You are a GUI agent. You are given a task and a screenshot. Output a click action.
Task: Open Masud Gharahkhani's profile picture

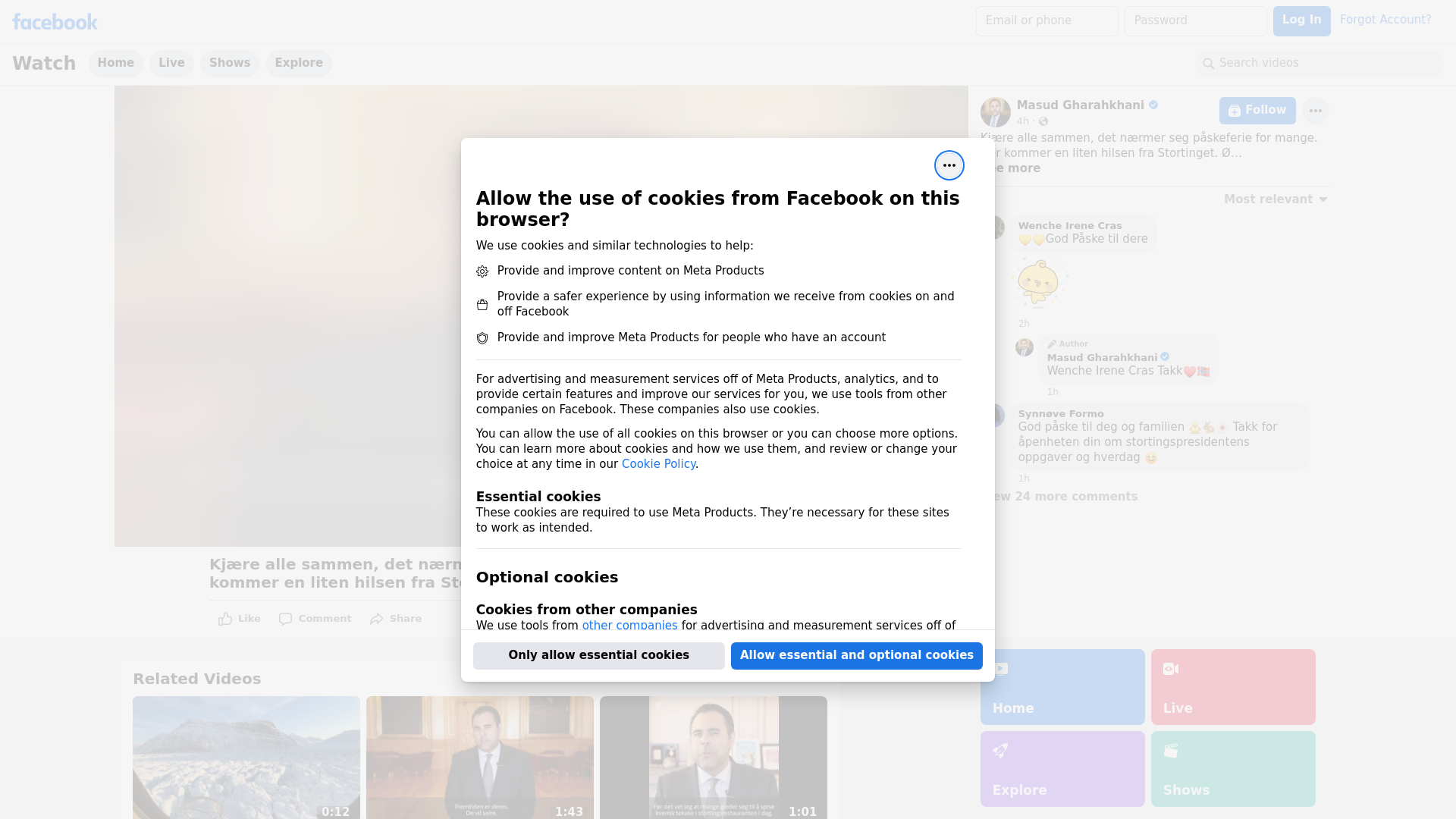tap(995, 112)
